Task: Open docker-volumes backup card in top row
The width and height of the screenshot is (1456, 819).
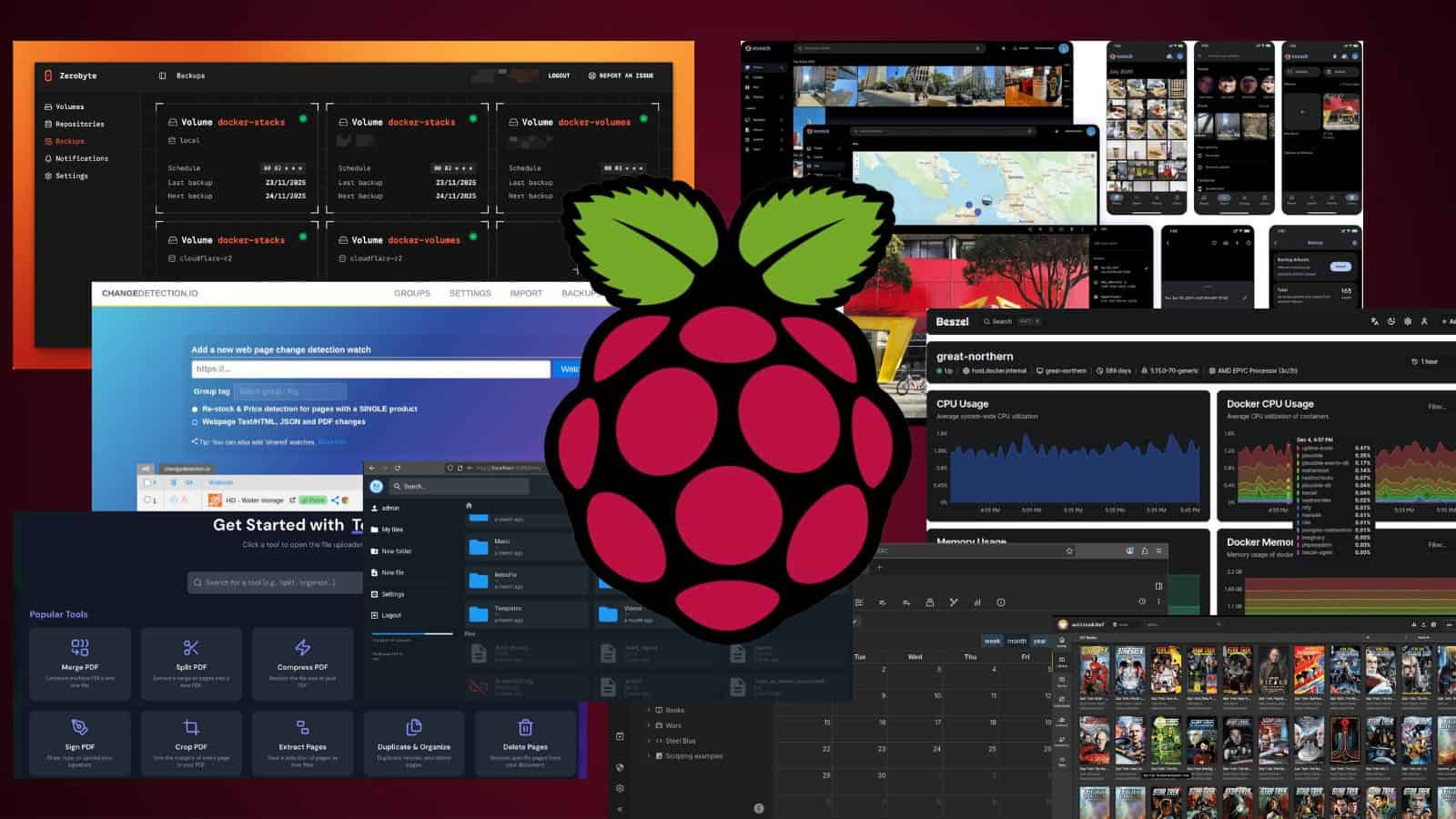Action: (x=577, y=158)
